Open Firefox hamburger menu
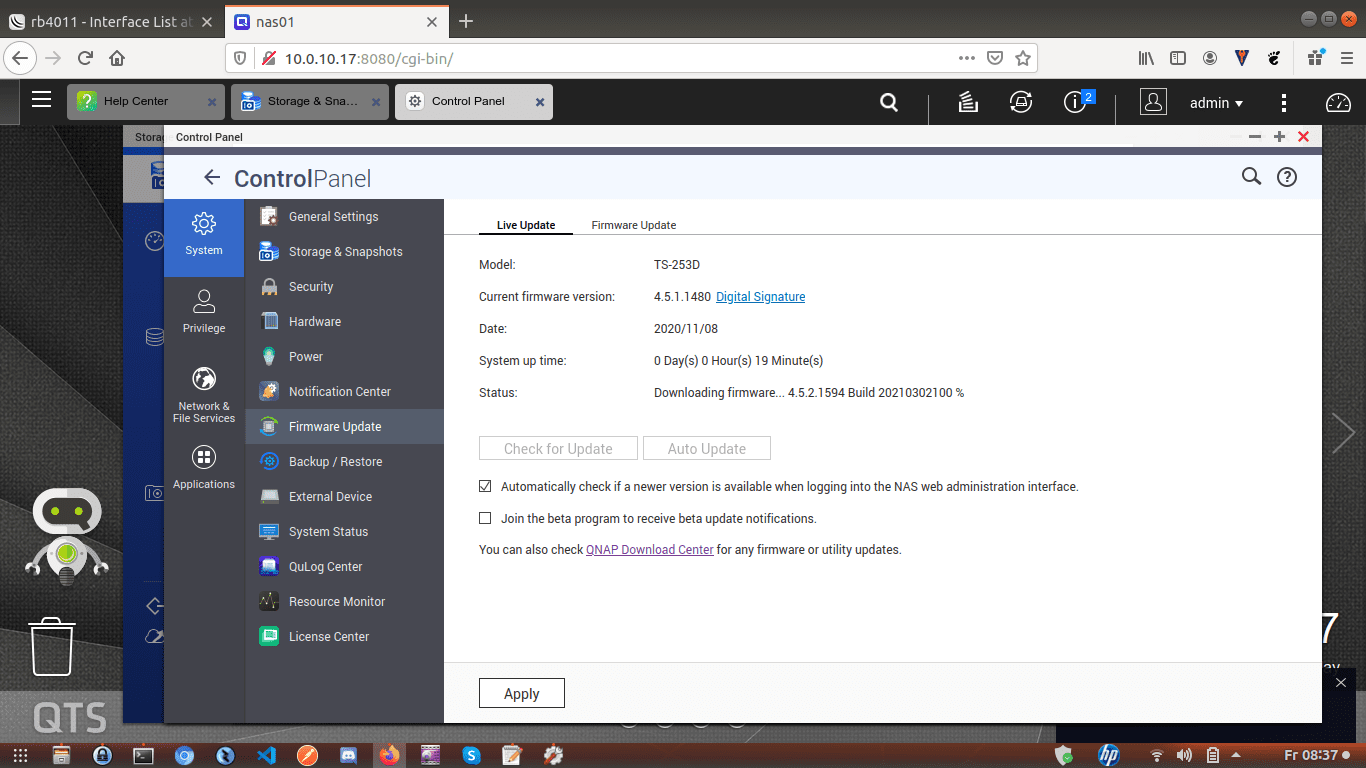Image resolution: width=1366 pixels, height=768 pixels. 1345,58
